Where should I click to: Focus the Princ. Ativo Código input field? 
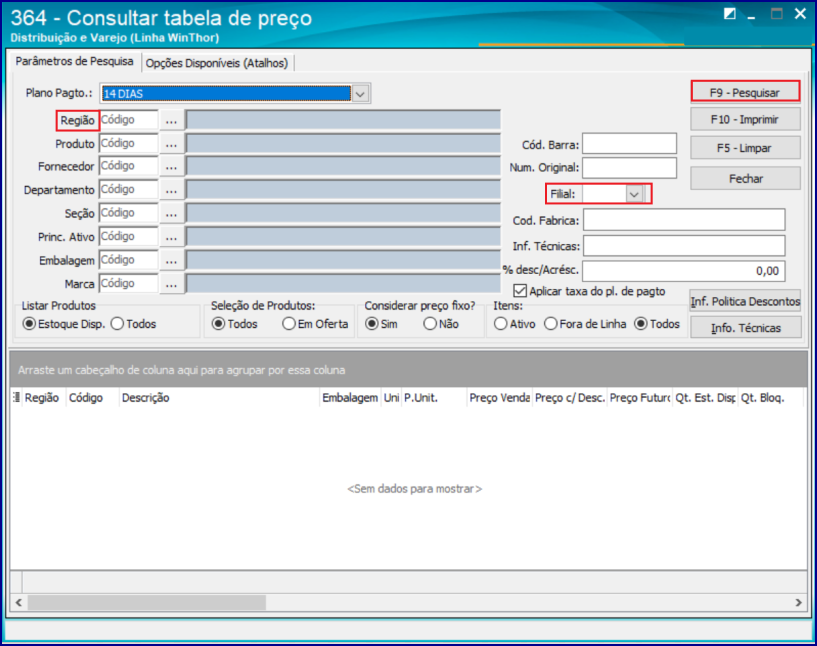128,237
